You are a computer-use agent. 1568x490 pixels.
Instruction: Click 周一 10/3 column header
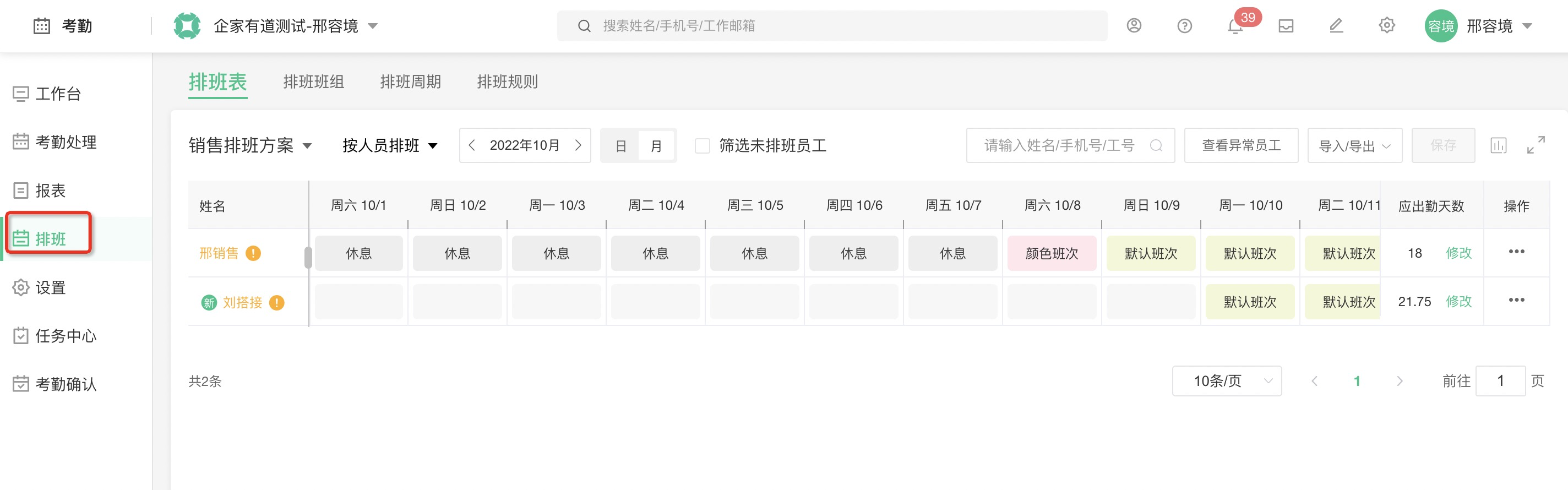coord(557,205)
